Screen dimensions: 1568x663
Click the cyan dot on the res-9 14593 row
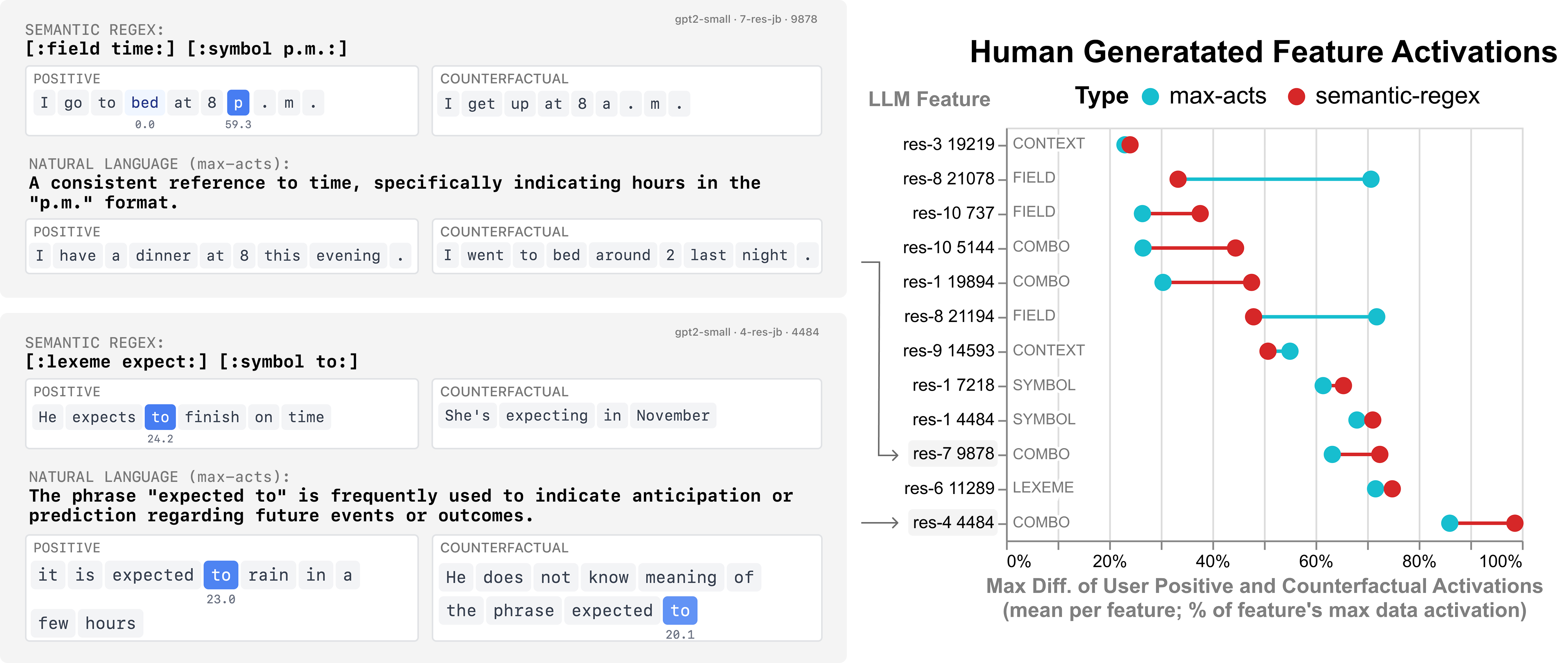click(1290, 351)
